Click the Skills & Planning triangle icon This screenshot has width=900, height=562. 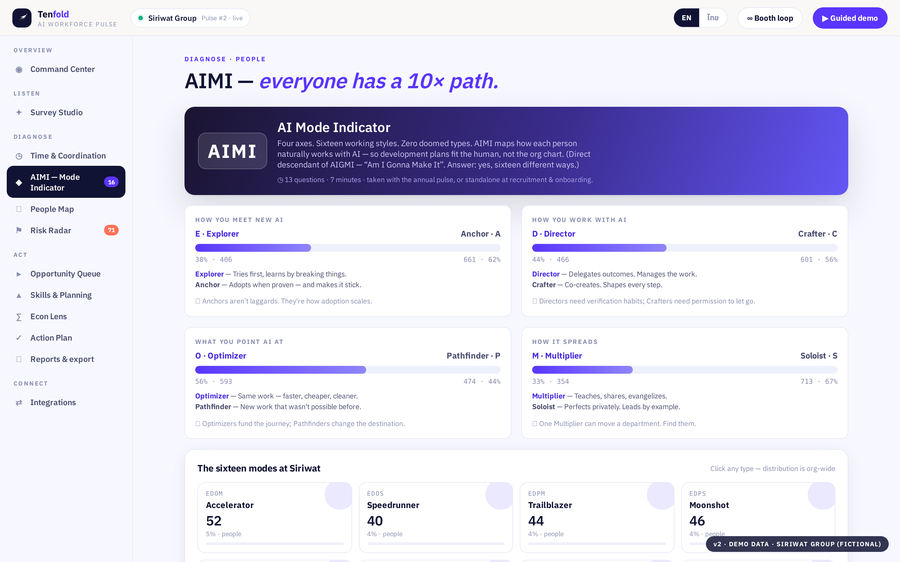point(19,295)
